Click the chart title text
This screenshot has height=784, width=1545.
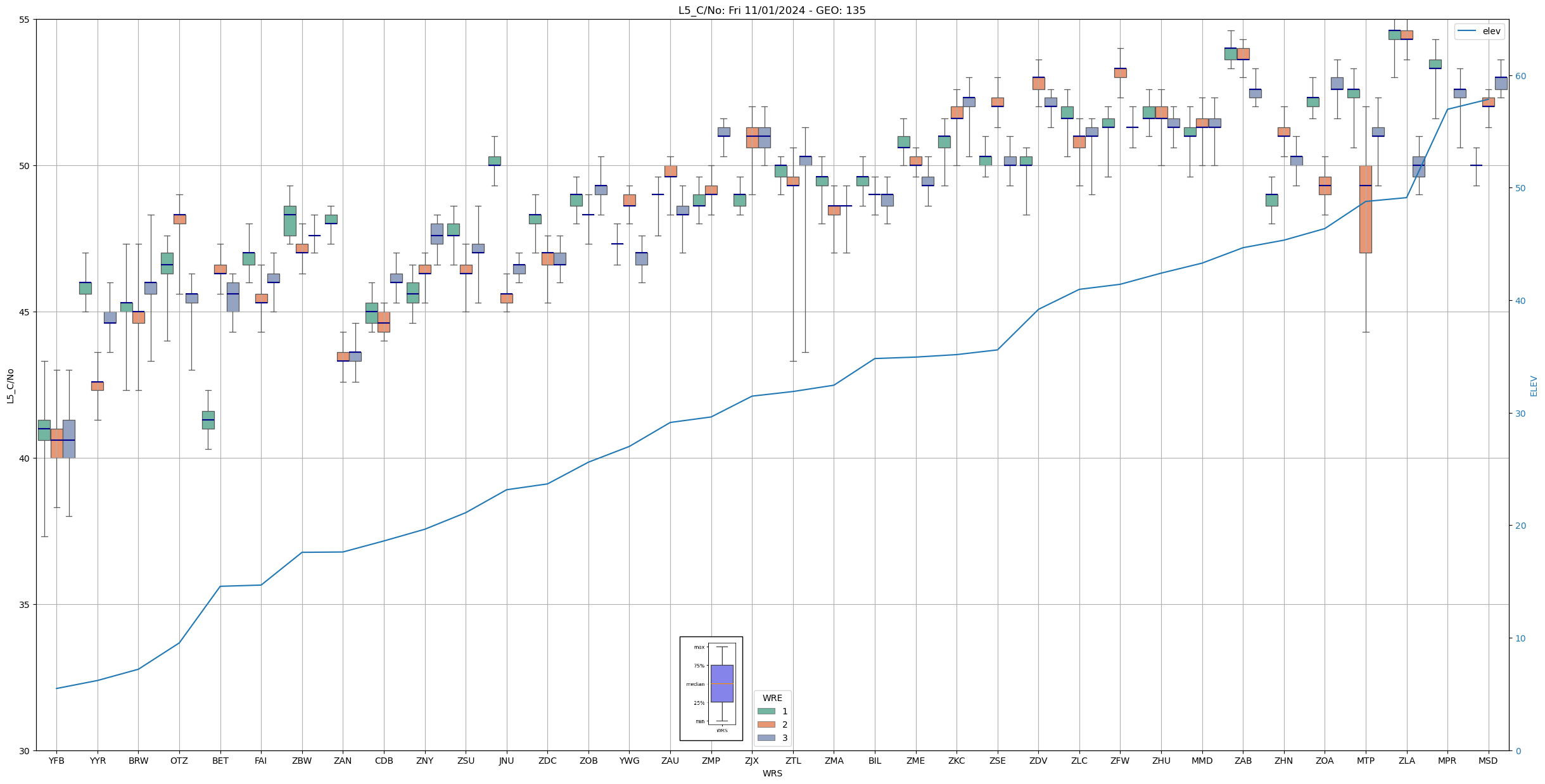click(x=772, y=10)
